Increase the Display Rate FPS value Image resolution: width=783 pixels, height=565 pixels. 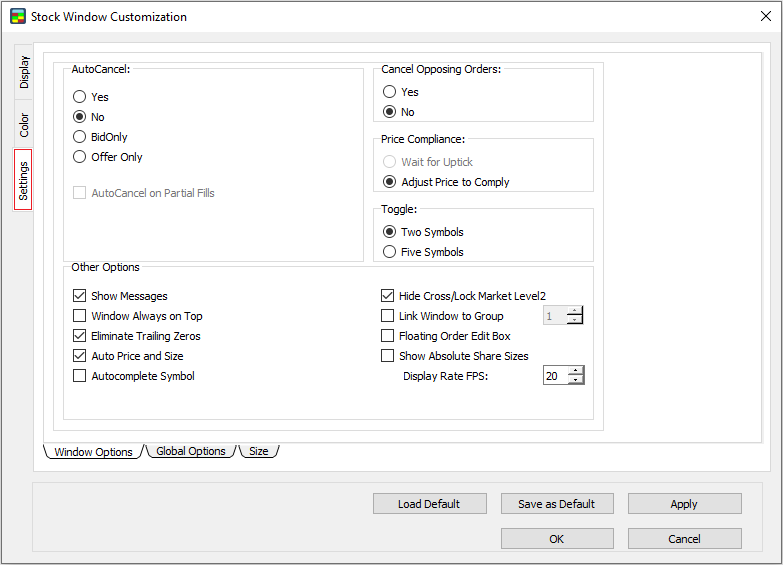coord(575,371)
